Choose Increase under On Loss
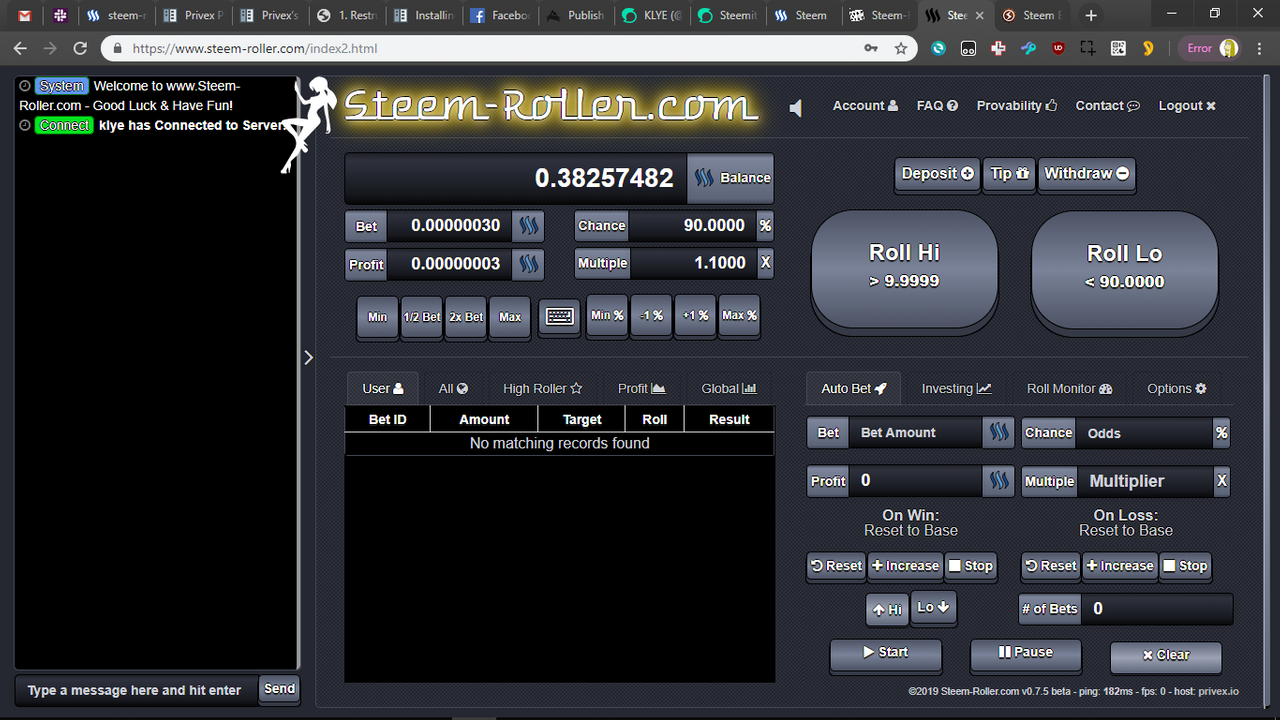Screen dimensions: 1280x720 point(1119,566)
